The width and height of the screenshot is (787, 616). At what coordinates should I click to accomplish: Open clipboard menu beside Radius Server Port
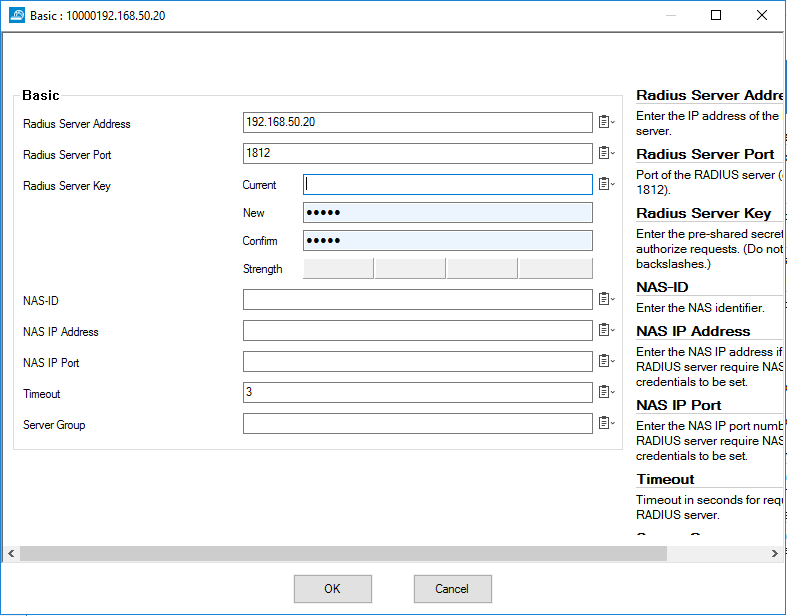click(606, 153)
